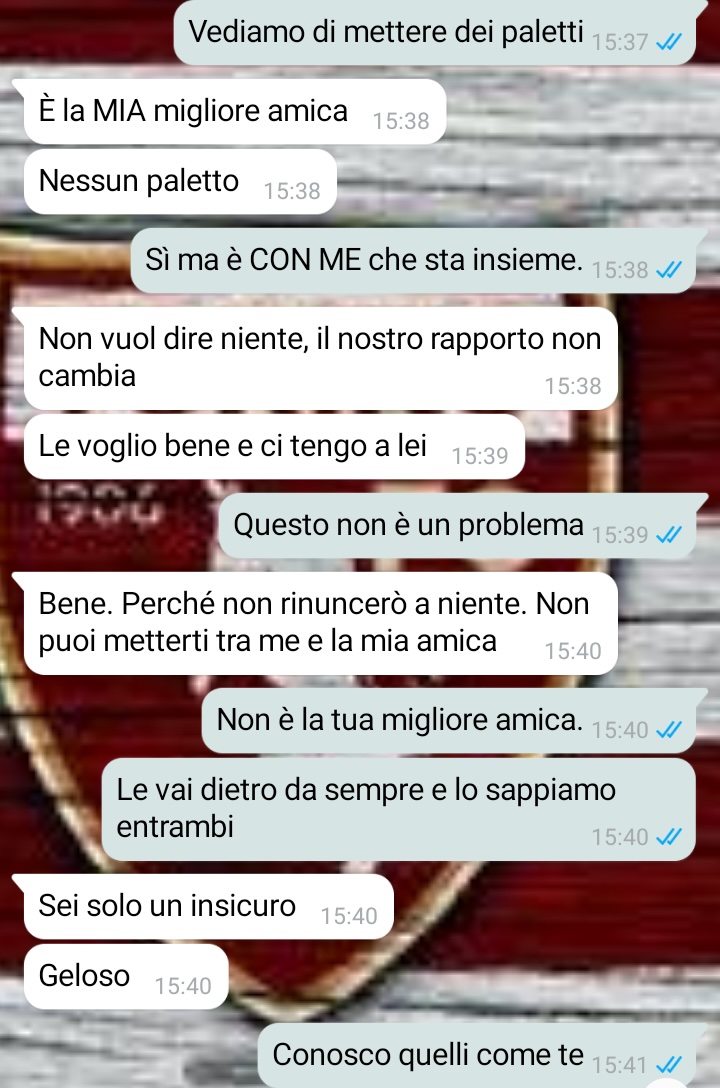
Task: Tap blue double-check on 'CON ME che sta insieme'
Action: tap(669, 269)
